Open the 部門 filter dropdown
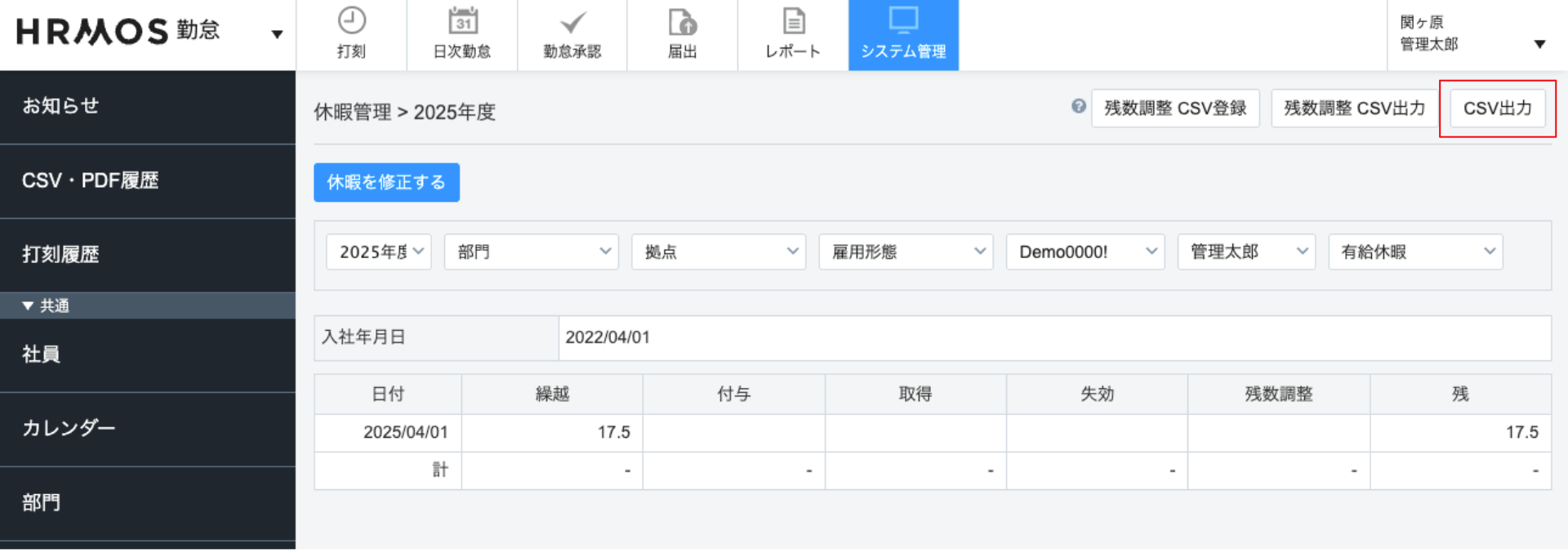The width and height of the screenshot is (1568, 553). point(532,252)
